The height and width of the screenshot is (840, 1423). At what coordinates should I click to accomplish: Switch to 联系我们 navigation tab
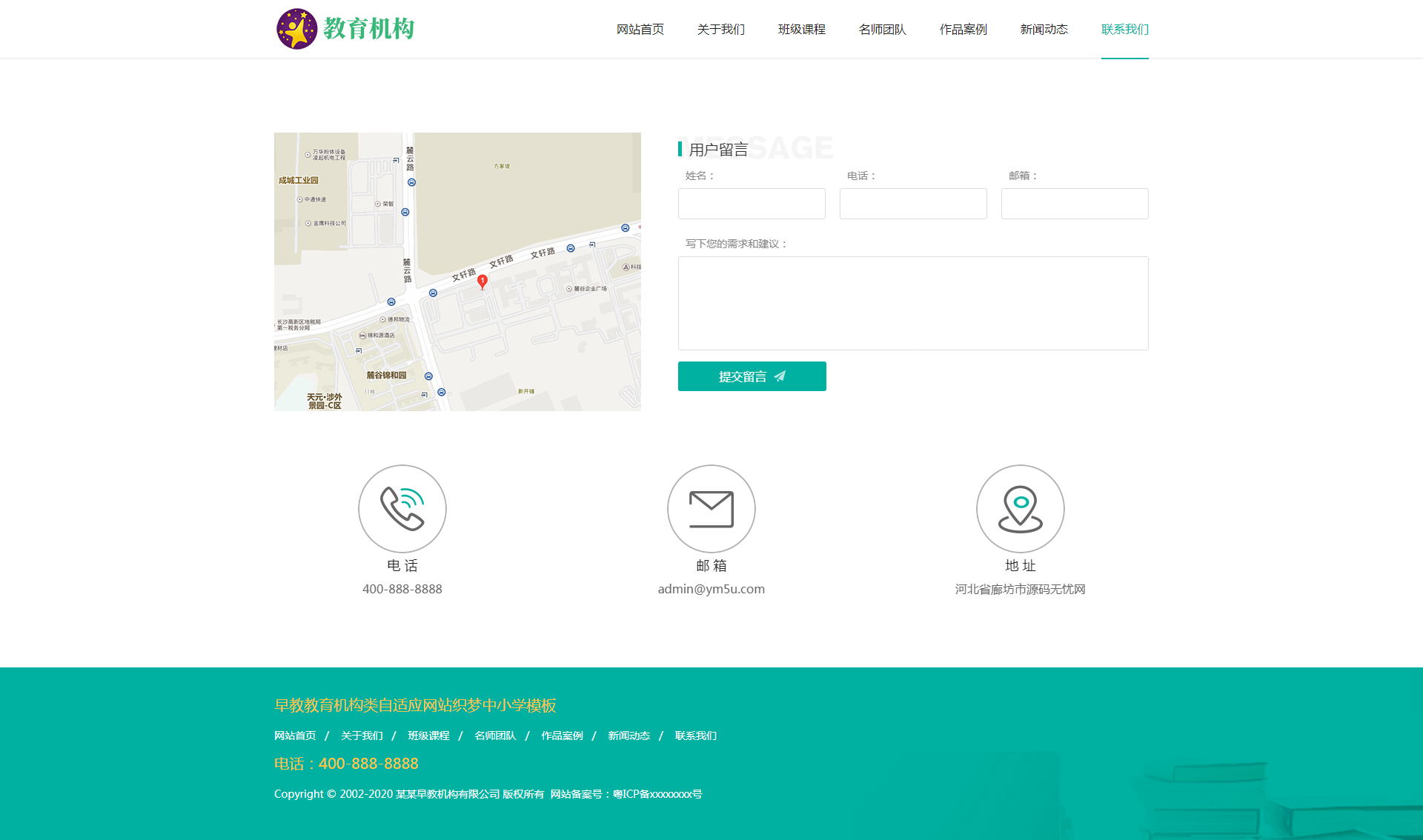[1125, 30]
